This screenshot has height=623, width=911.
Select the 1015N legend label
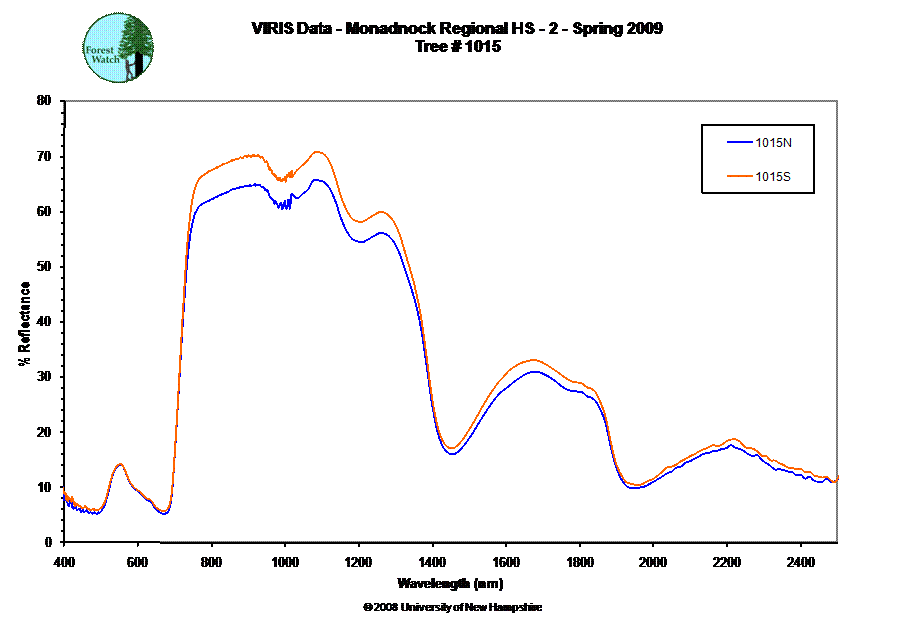pyautogui.click(x=773, y=143)
